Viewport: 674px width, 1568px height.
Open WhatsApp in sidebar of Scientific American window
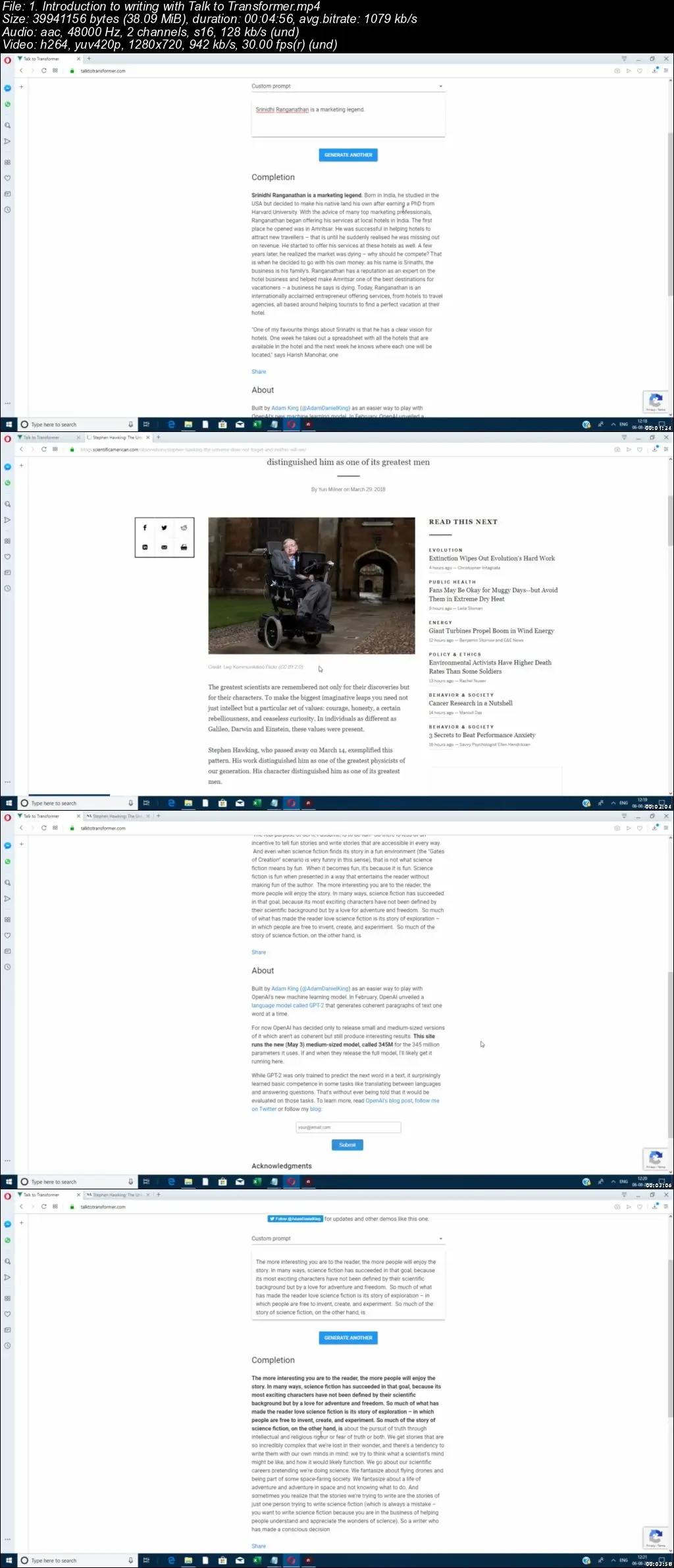click(x=8, y=483)
